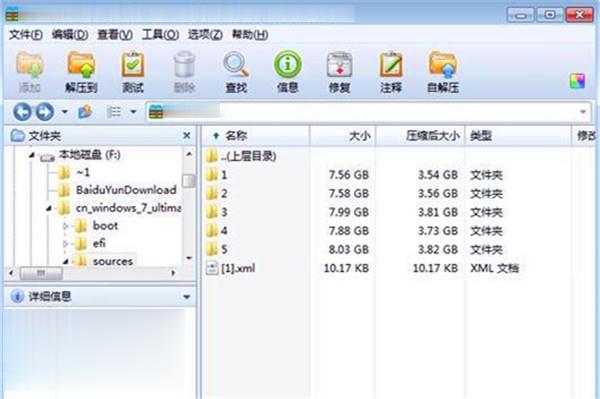This screenshot has width=600, height=399.
Task: Select BaiduYunDownload in the folder tree
Action: click(x=126, y=190)
